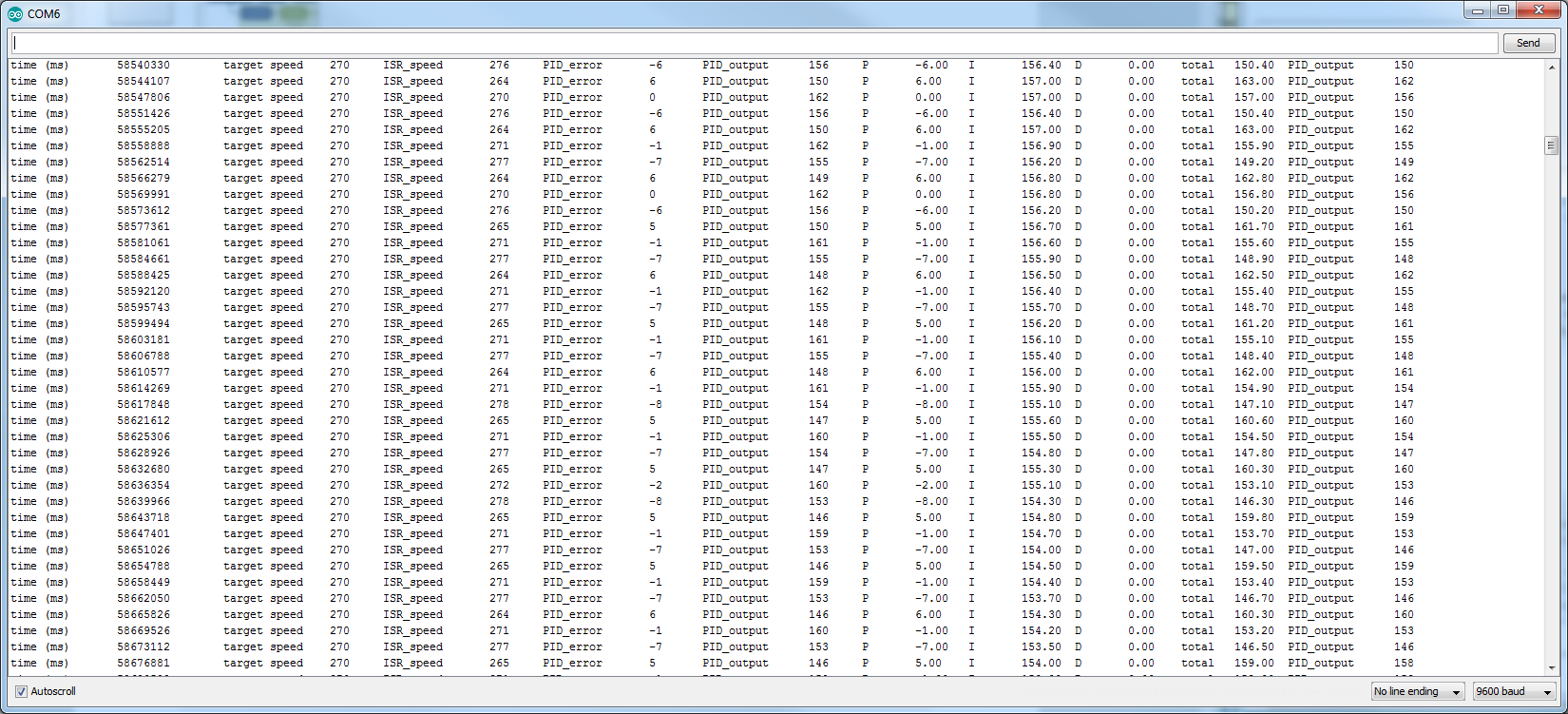Click the total value 162.50 in row 58588425
Screen dimensions: 1568x714
pos(1254,275)
